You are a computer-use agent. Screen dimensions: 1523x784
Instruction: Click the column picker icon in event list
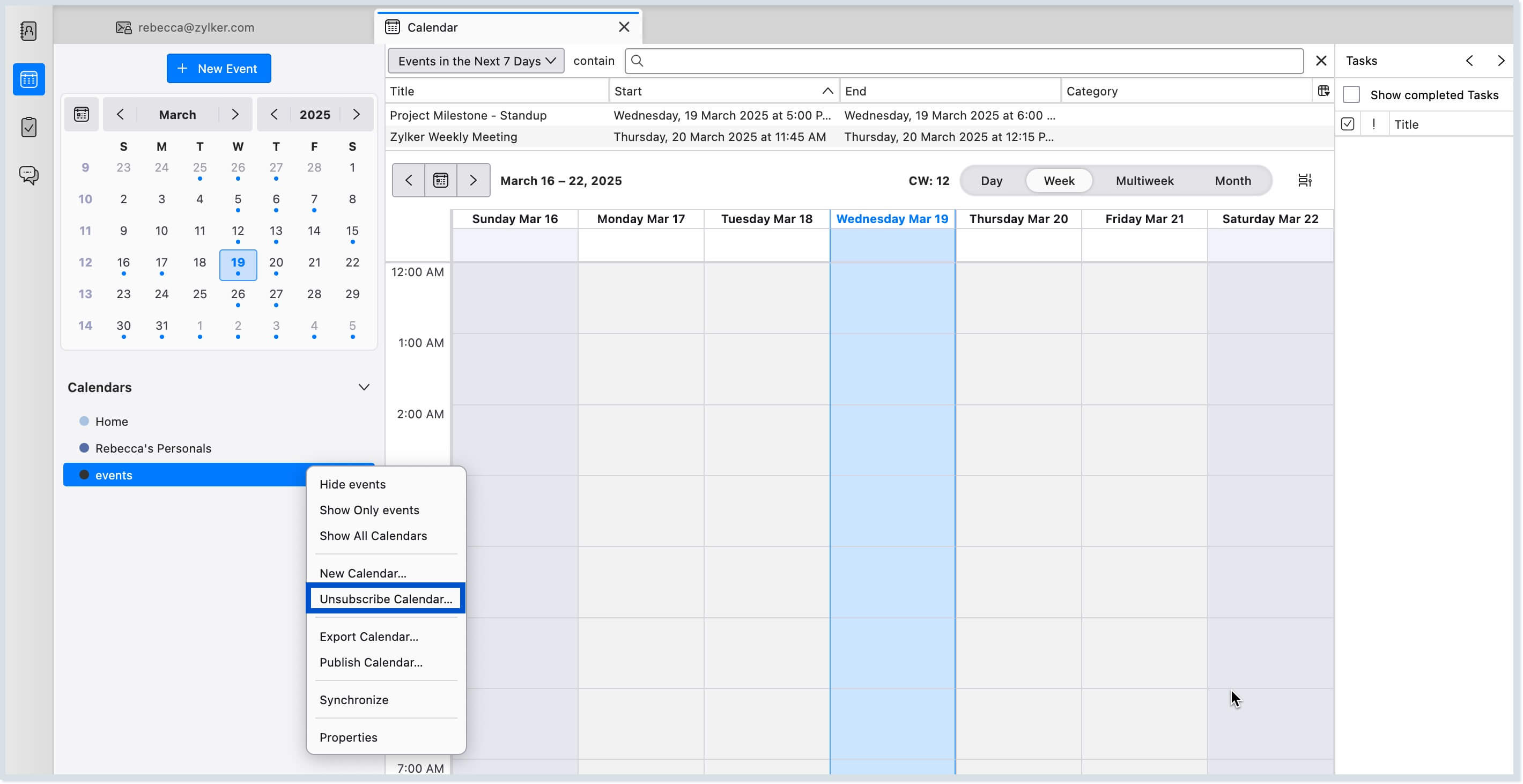click(x=1323, y=91)
